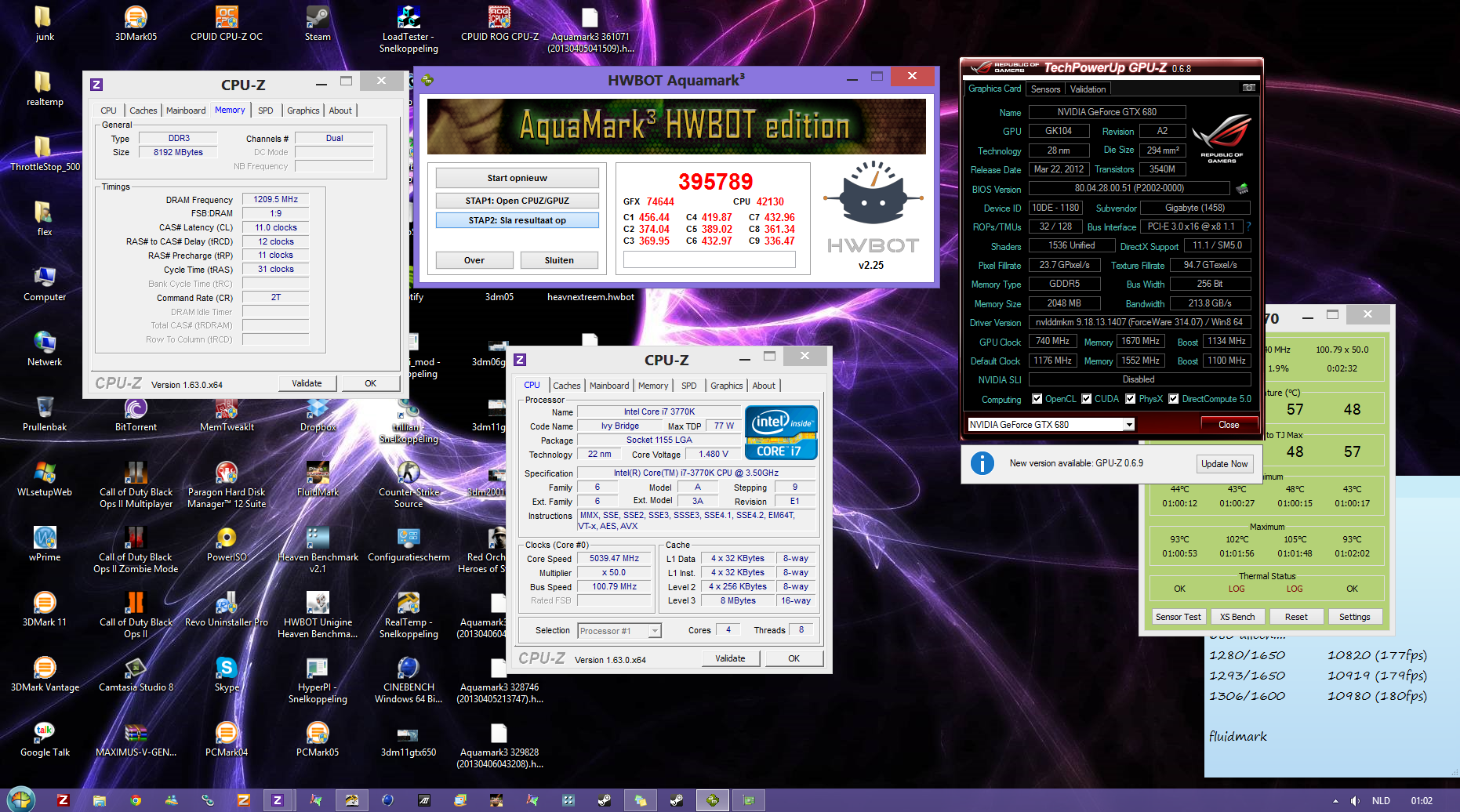Click Start opnieuw in HWBOT Aquamark
The width and height of the screenshot is (1460, 812).
point(518,178)
